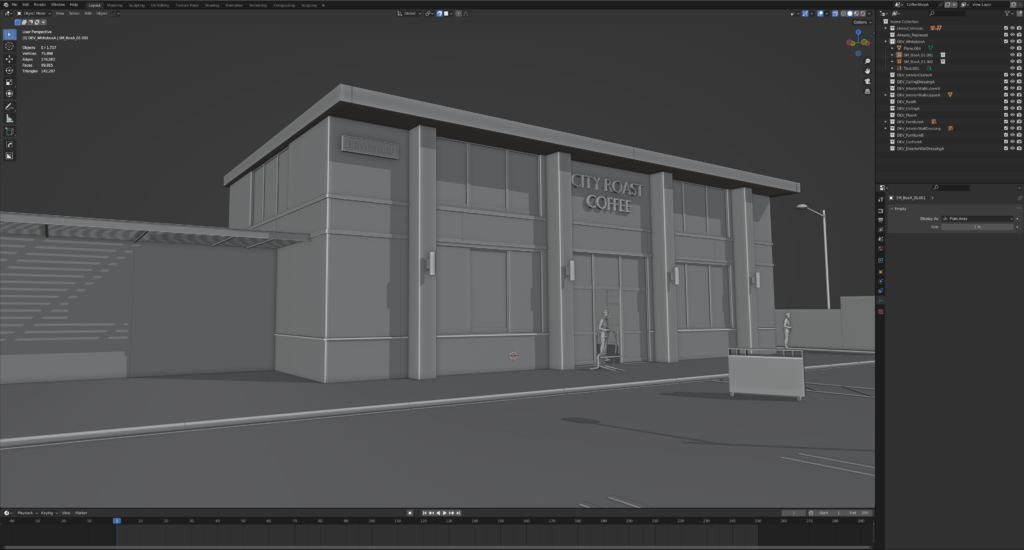Toggle the DEV_RoofA collection checkbox

tap(1006, 102)
